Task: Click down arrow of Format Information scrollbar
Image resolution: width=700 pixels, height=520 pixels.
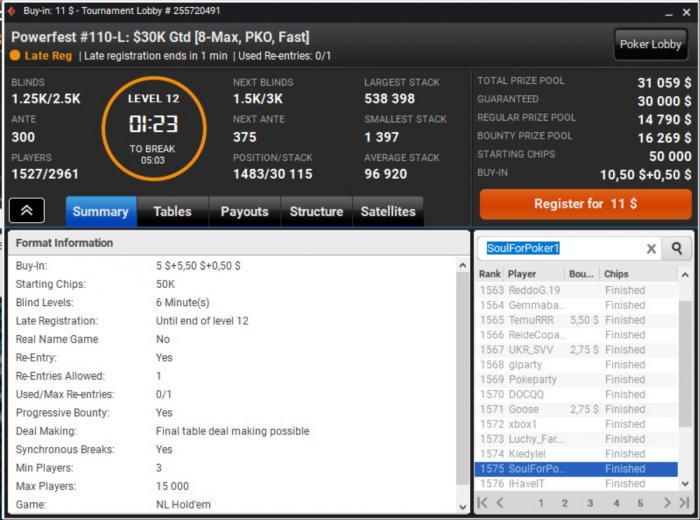Action: tap(462, 507)
